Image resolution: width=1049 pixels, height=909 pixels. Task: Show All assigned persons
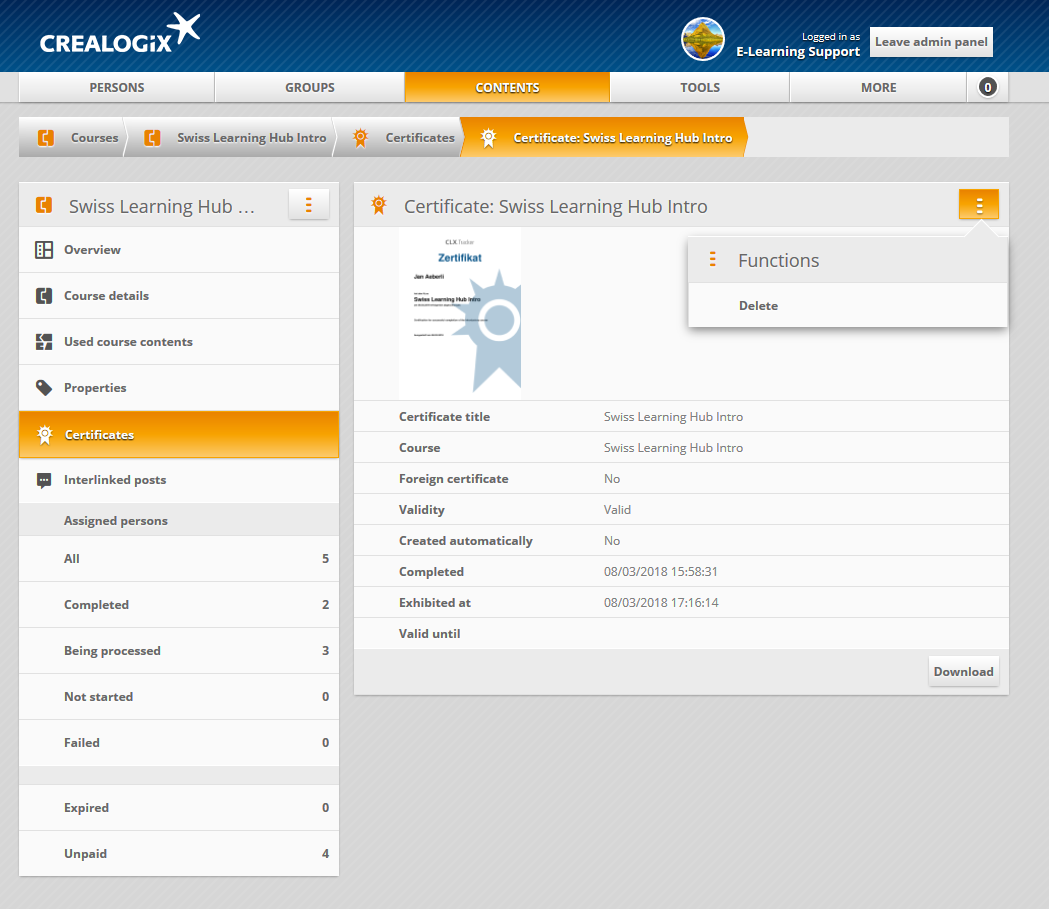pyautogui.click(x=179, y=559)
